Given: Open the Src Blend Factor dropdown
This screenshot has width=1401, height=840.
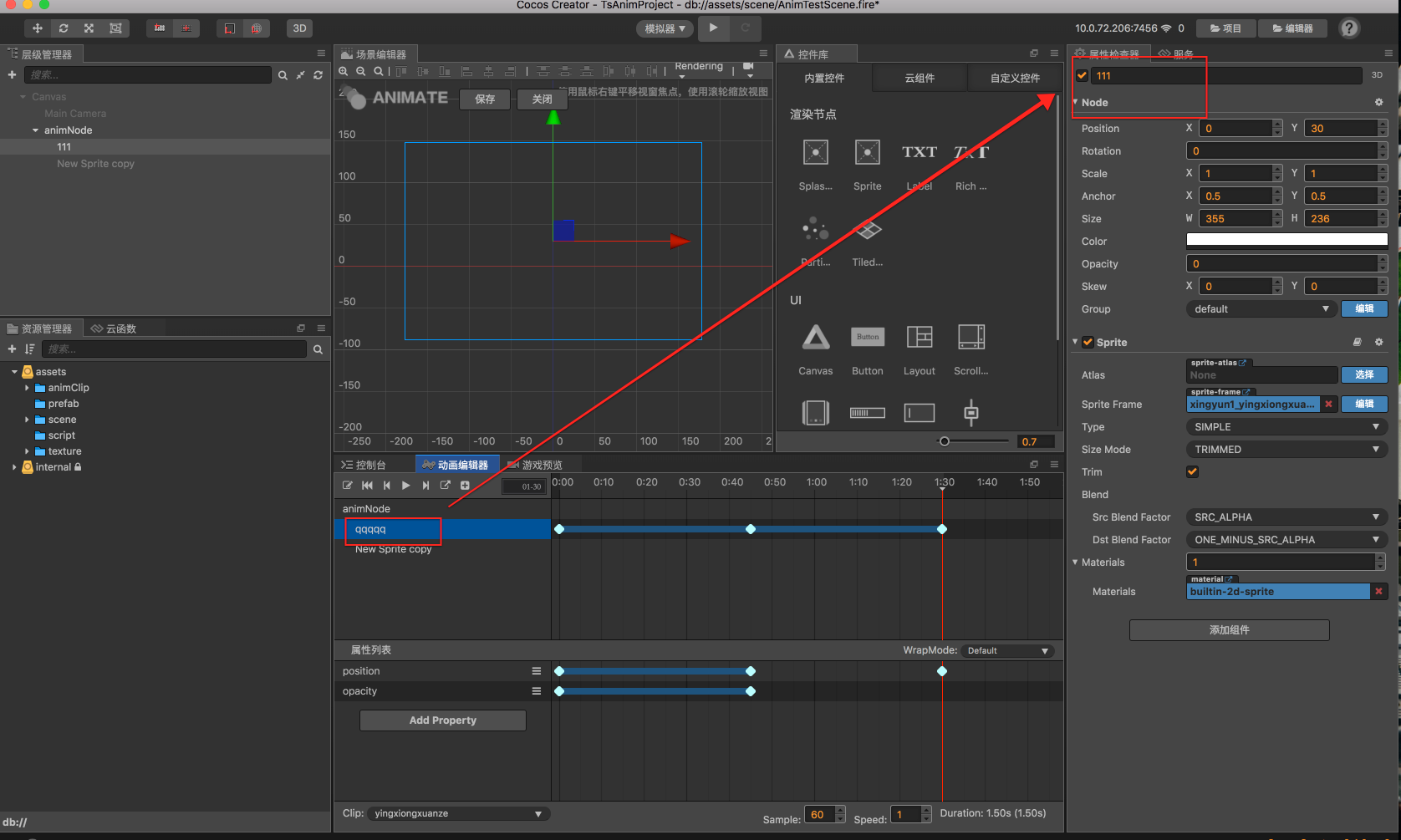Looking at the screenshot, I should click(1286, 517).
